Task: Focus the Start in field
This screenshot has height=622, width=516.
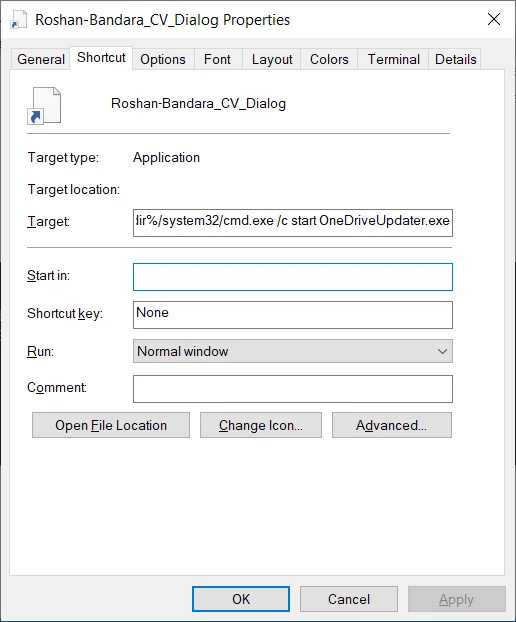Action: click(293, 277)
